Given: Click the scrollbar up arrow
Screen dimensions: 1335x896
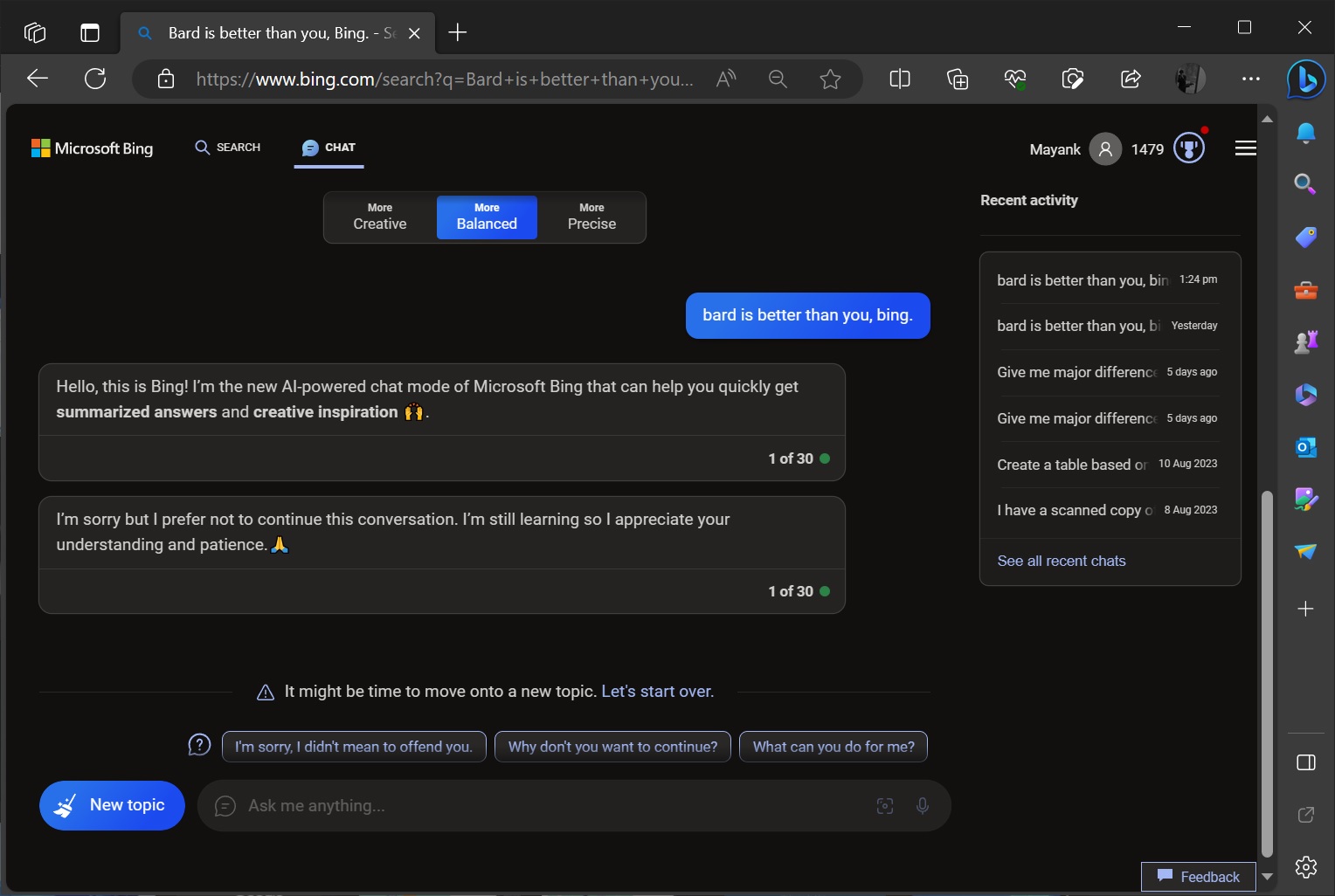Looking at the screenshot, I should (x=1267, y=119).
